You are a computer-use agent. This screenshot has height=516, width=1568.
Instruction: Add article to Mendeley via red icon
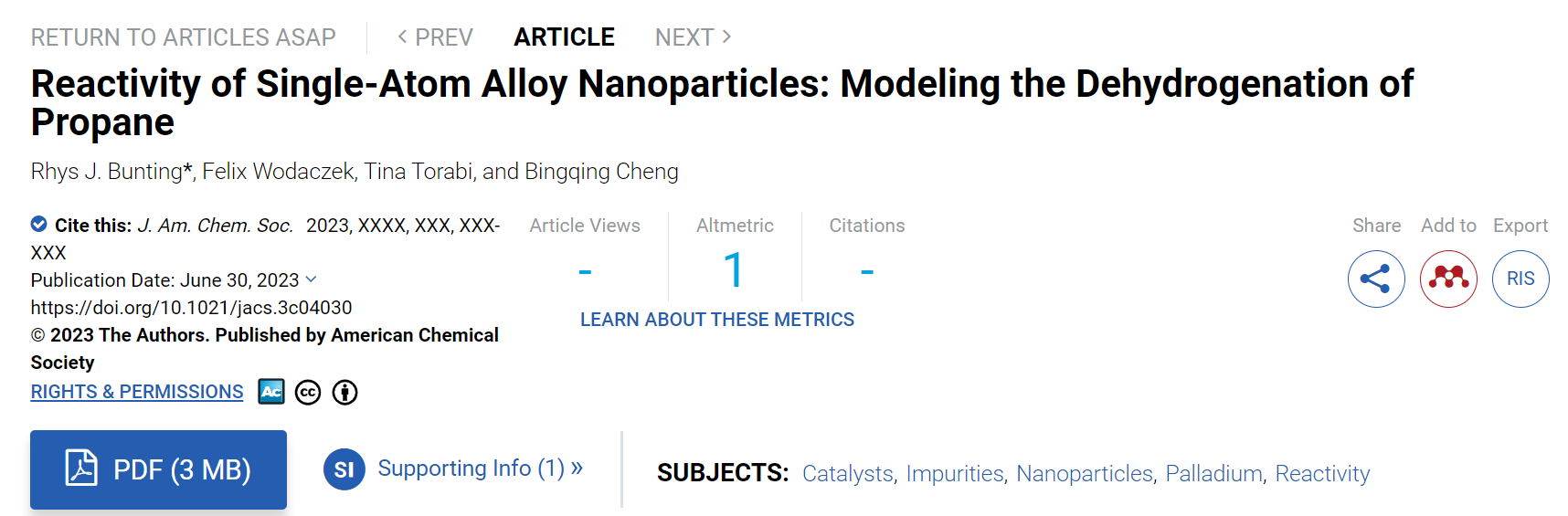1448,279
